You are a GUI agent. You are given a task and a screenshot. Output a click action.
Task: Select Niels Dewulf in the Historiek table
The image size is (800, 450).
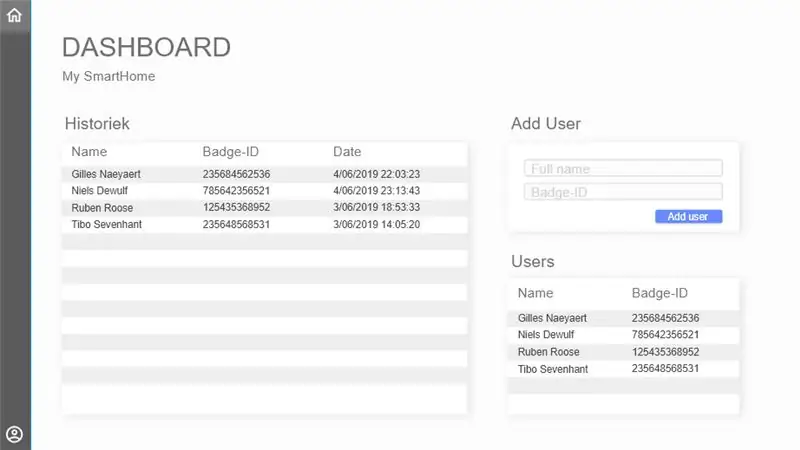99,190
